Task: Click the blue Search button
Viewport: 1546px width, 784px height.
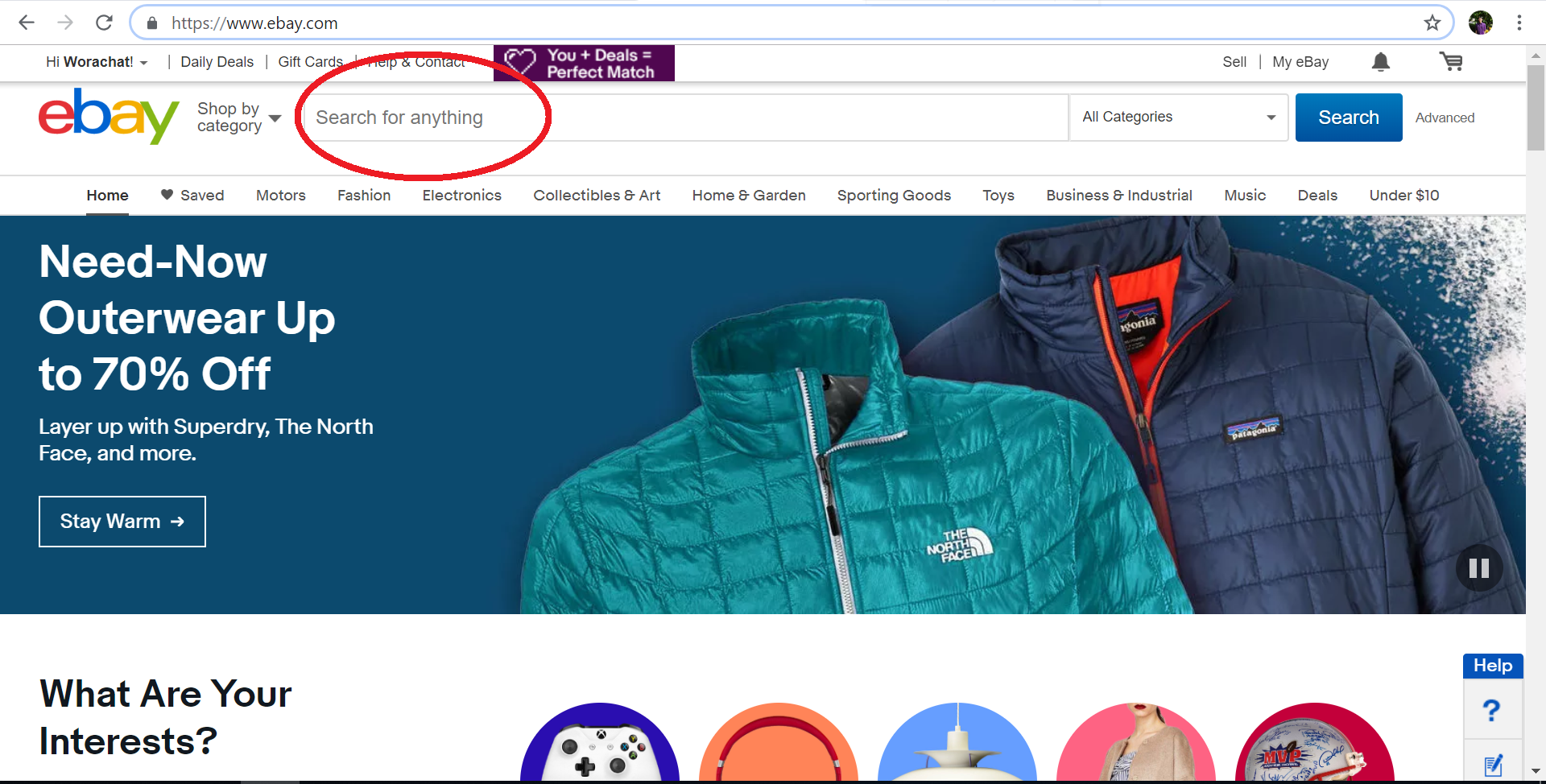Action: 1349,118
